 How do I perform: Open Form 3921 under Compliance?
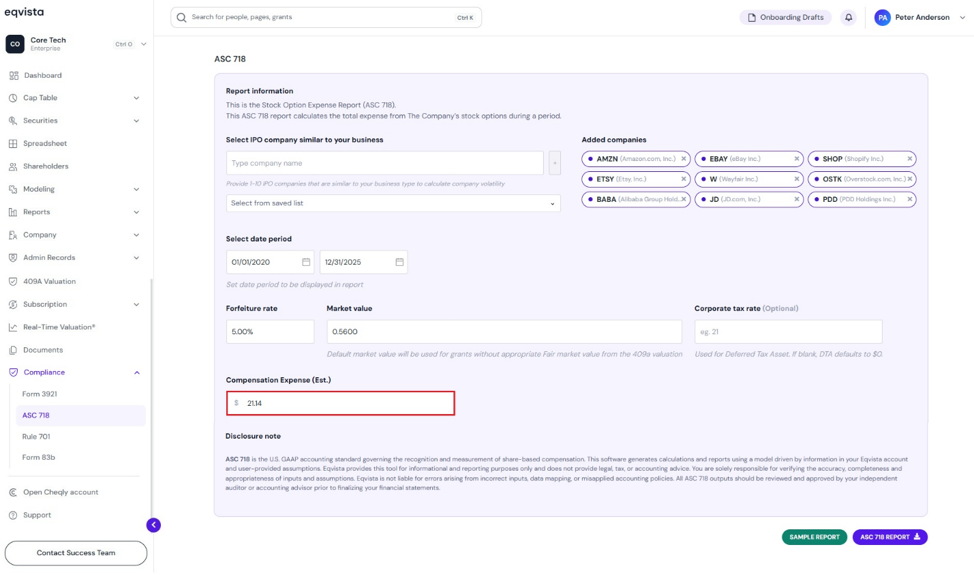pyautogui.click(x=40, y=394)
